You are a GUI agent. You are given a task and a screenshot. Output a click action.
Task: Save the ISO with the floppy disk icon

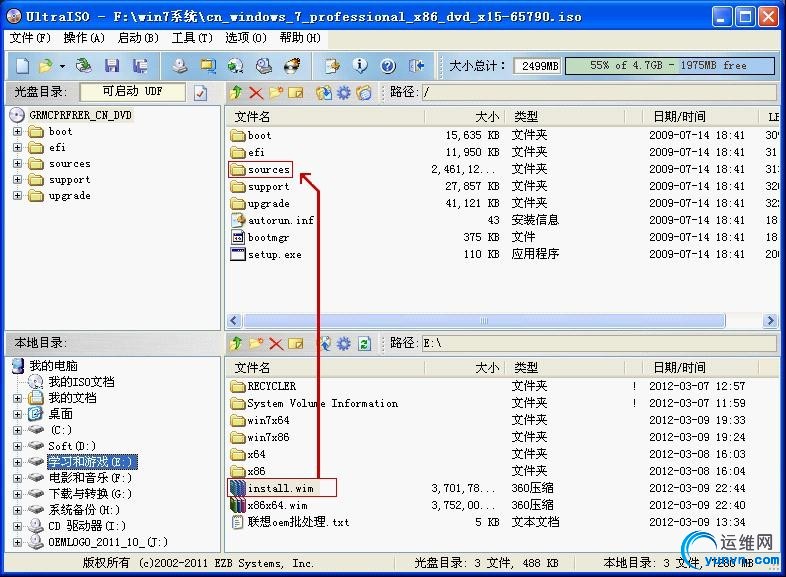click(x=112, y=66)
